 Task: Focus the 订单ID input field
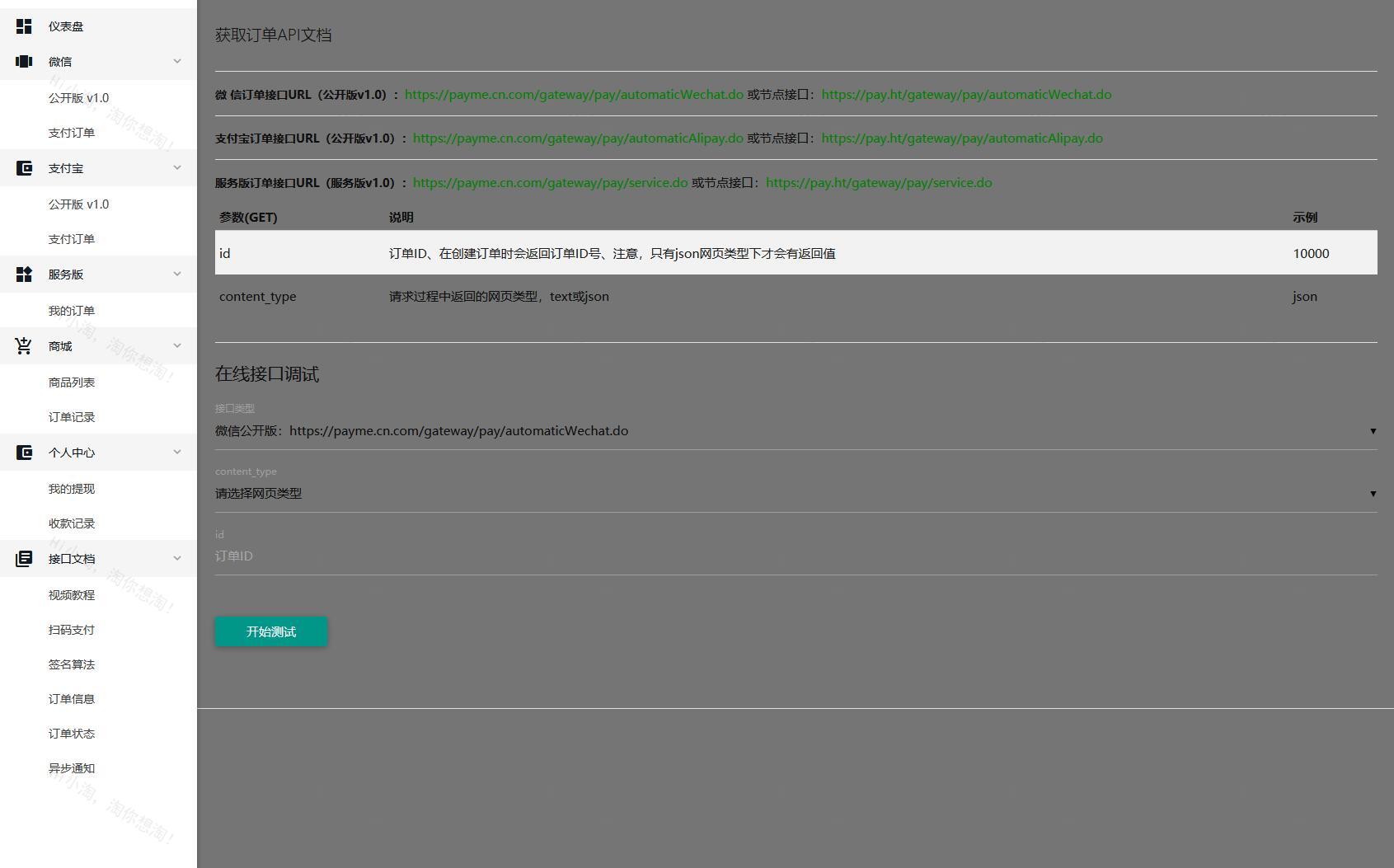point(796,556)
